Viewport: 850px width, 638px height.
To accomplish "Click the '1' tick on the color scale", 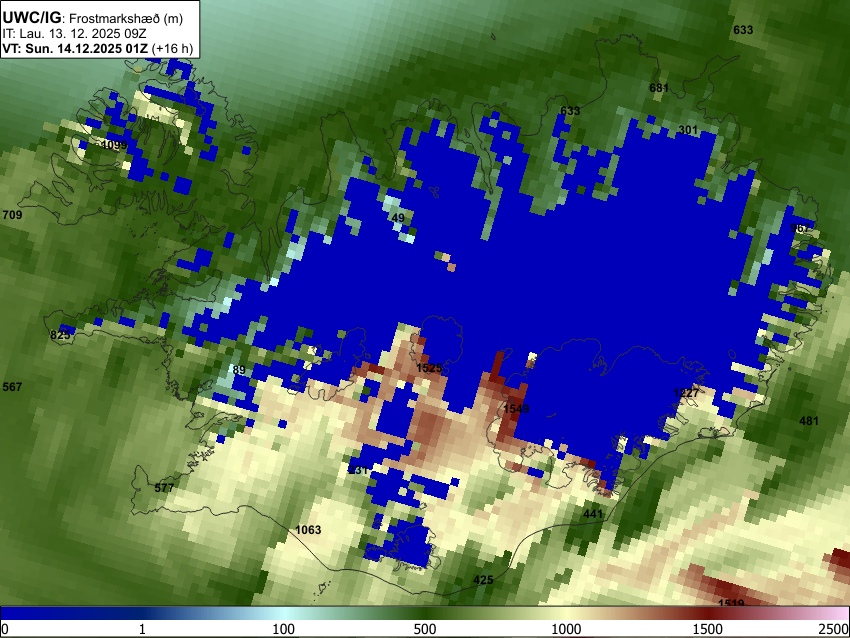I will pos(142,629).
